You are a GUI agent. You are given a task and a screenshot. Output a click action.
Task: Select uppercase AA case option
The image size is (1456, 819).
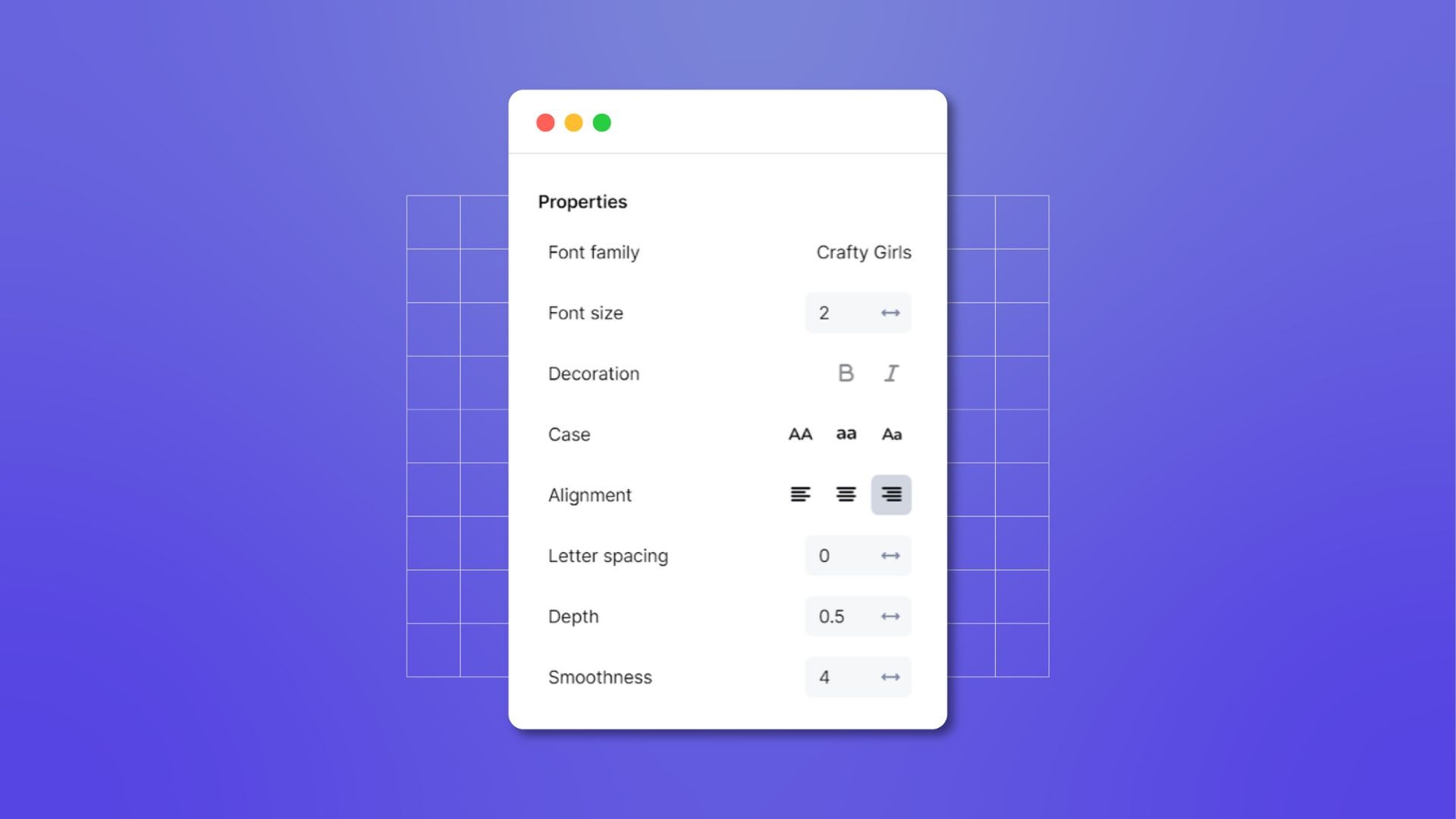click(800, 434)
